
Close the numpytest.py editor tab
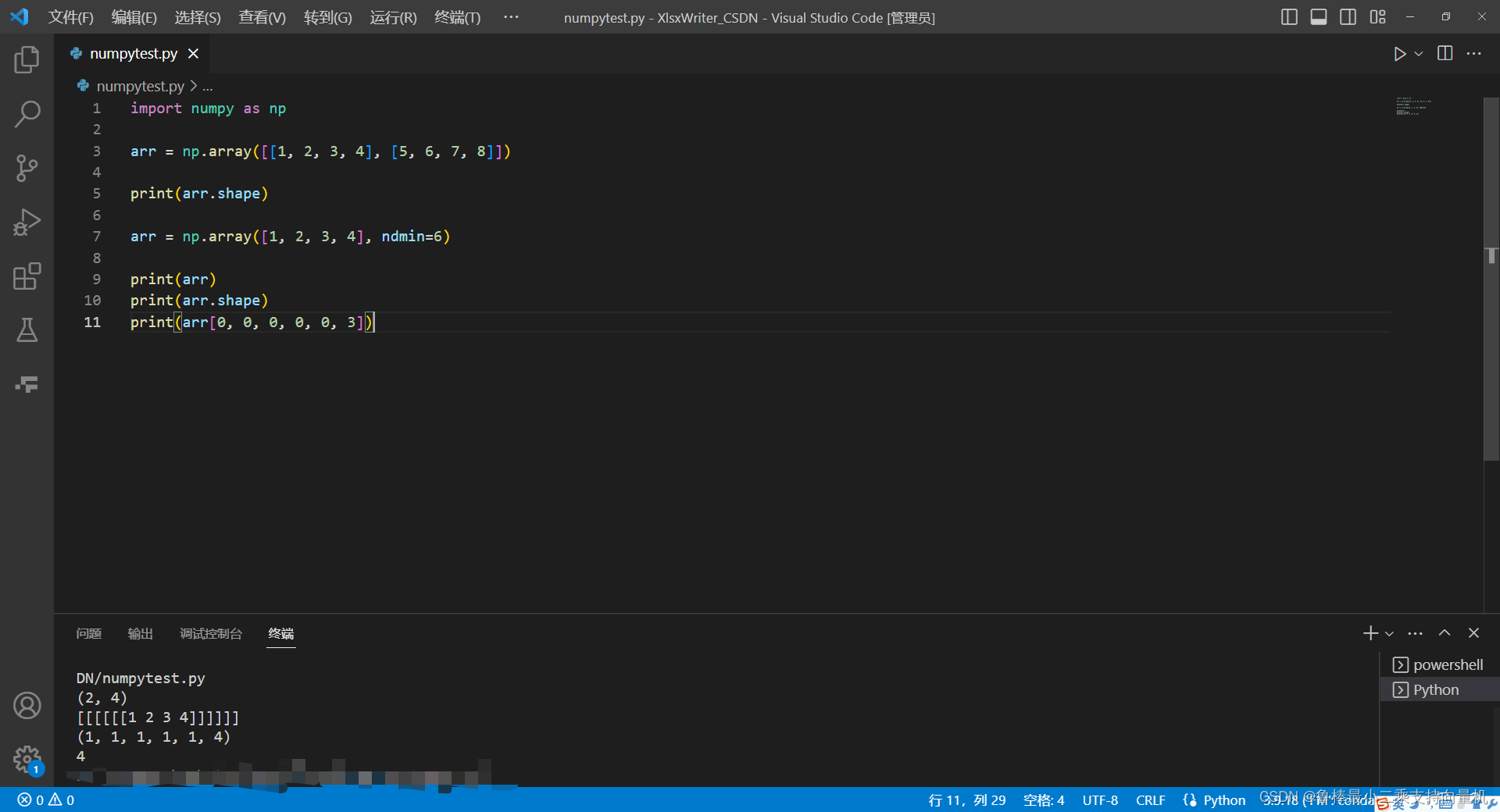tap(193, 53)
